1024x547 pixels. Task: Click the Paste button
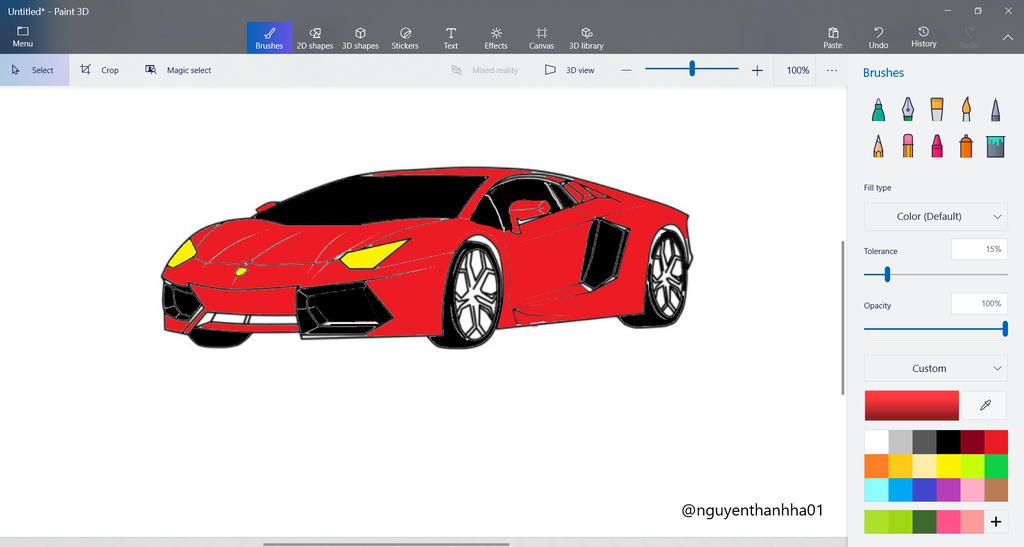pyautogui.click(x=833, y=38)
